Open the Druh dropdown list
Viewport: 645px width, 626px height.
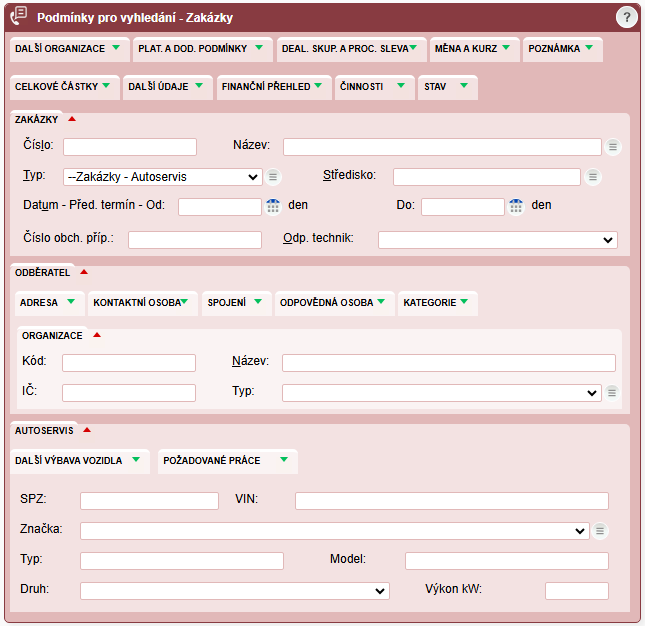(234, 591)
